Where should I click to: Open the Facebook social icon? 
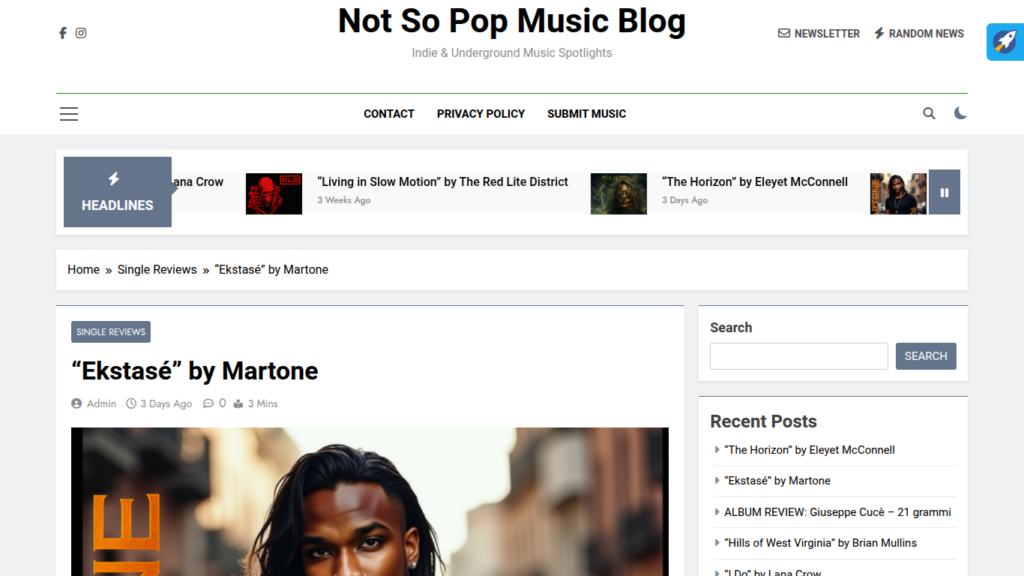click(63, 33)
